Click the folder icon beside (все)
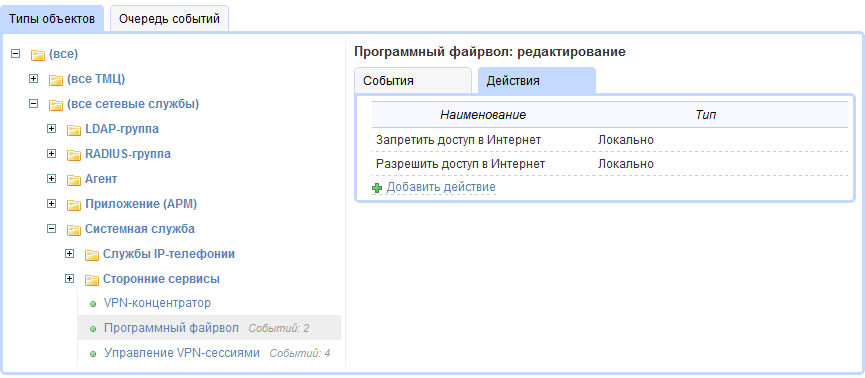Screen dimensions: 865x378 pos(38,55)
